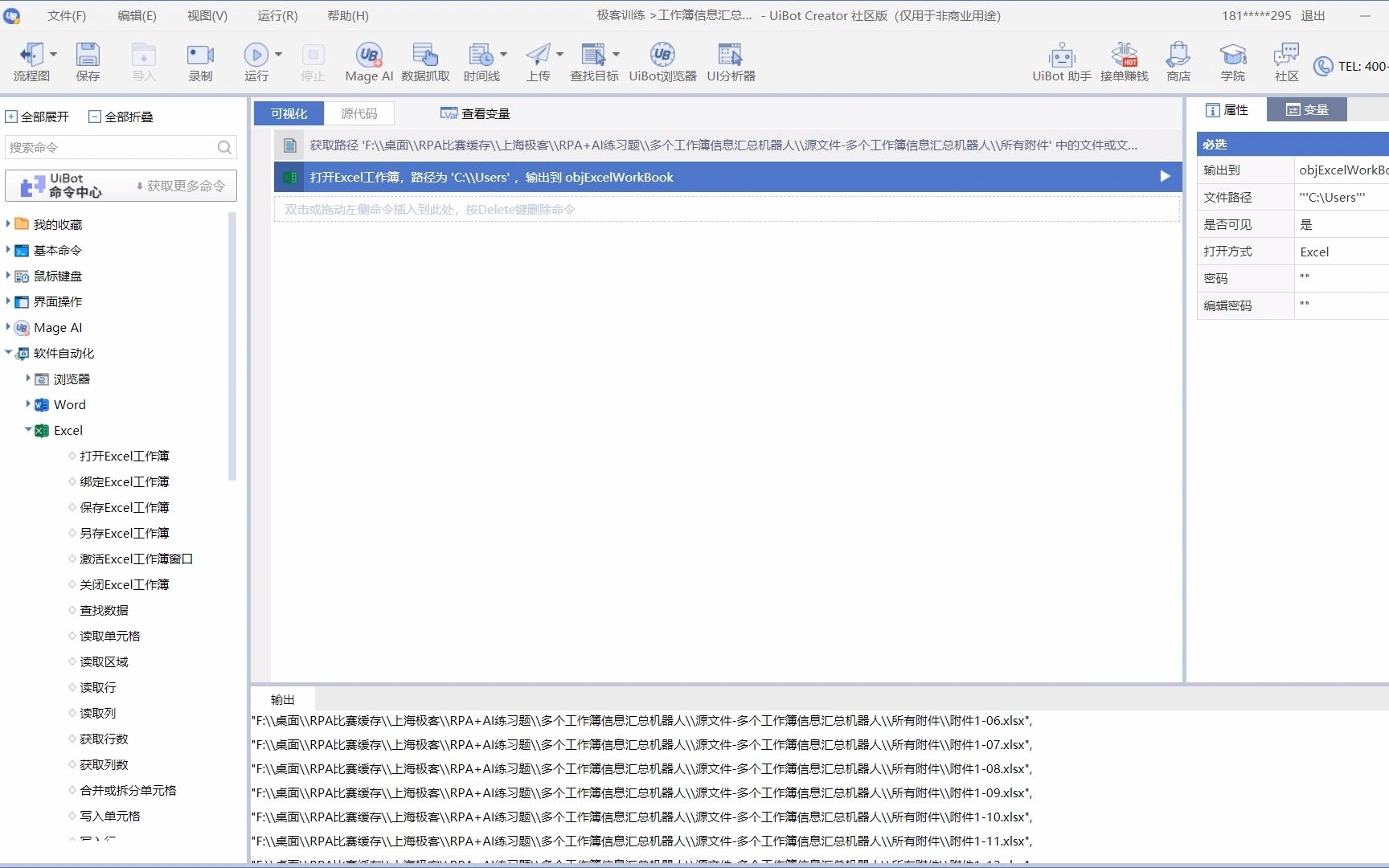Open the 编辑(E) menu
The height and width of the screenshot is (868, 1389).
pyautogui.click(x=137, y=15)
